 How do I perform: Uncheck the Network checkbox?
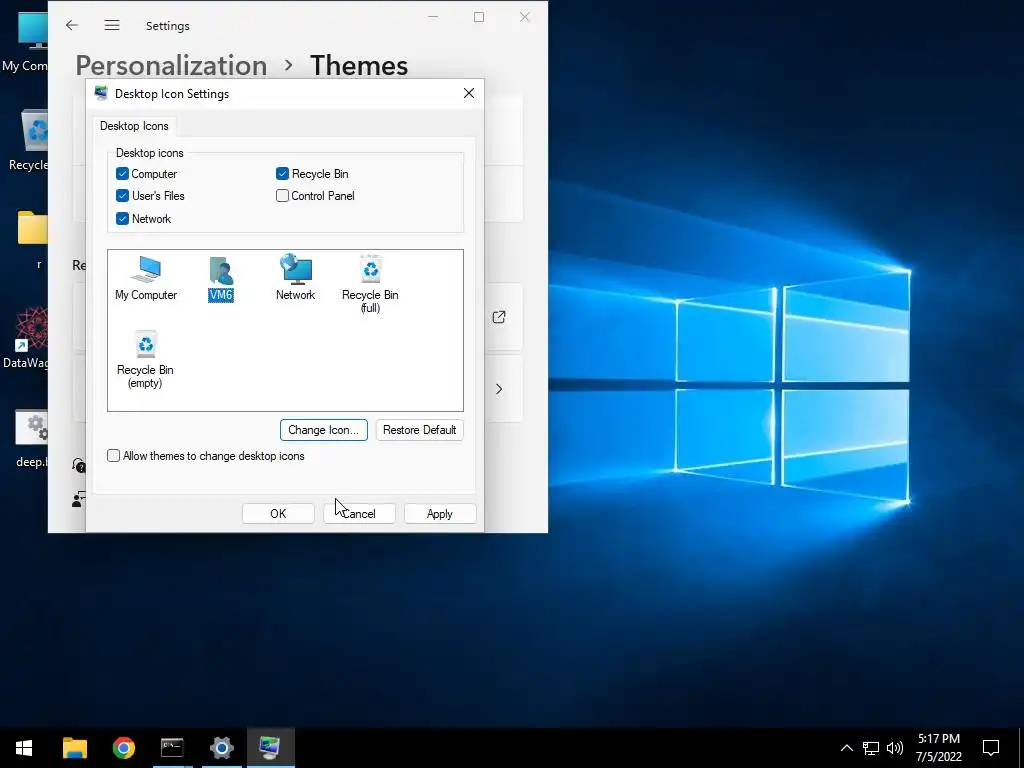[x=122, y=219]
